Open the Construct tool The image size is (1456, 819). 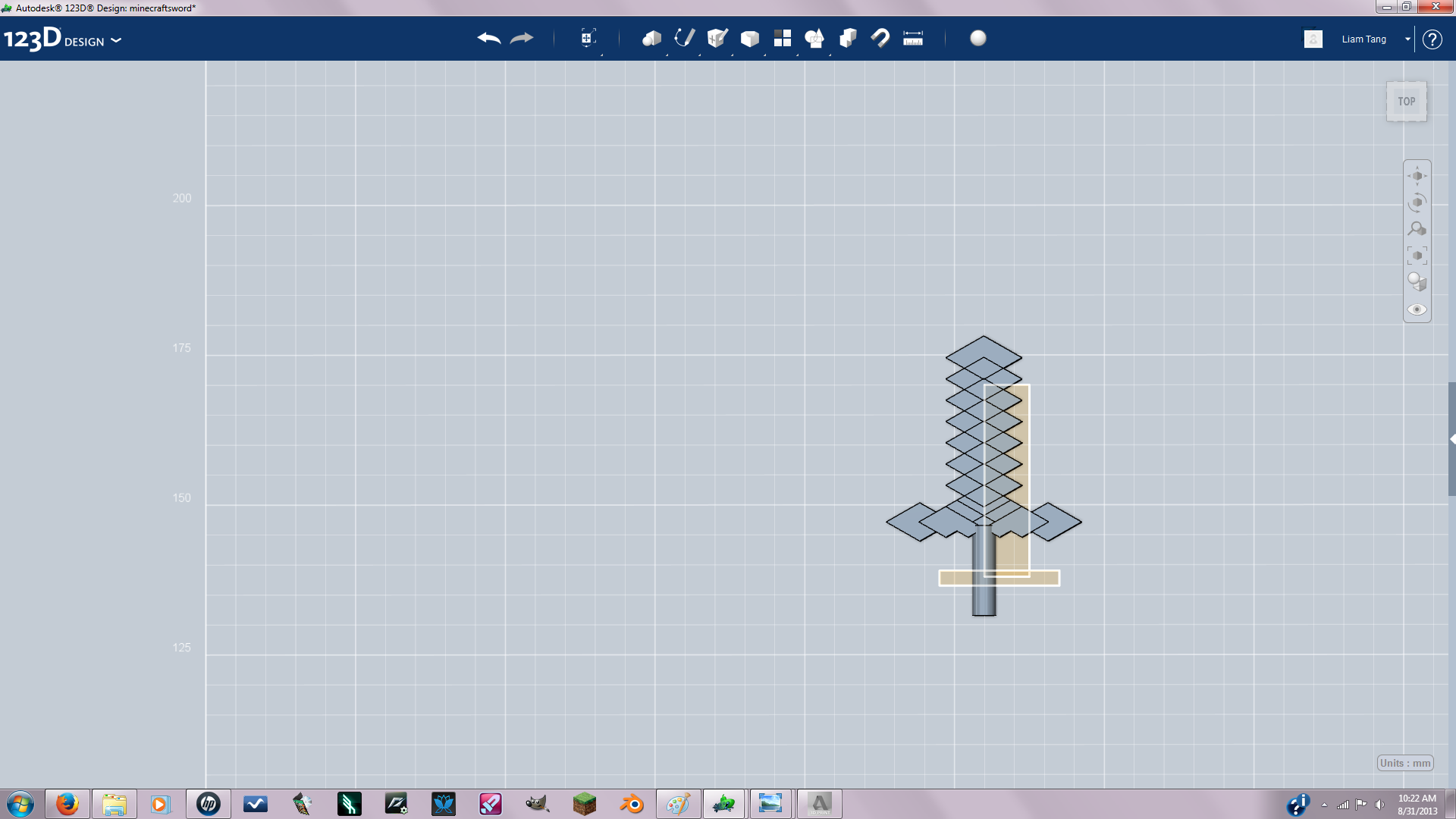tap(717, 38)
